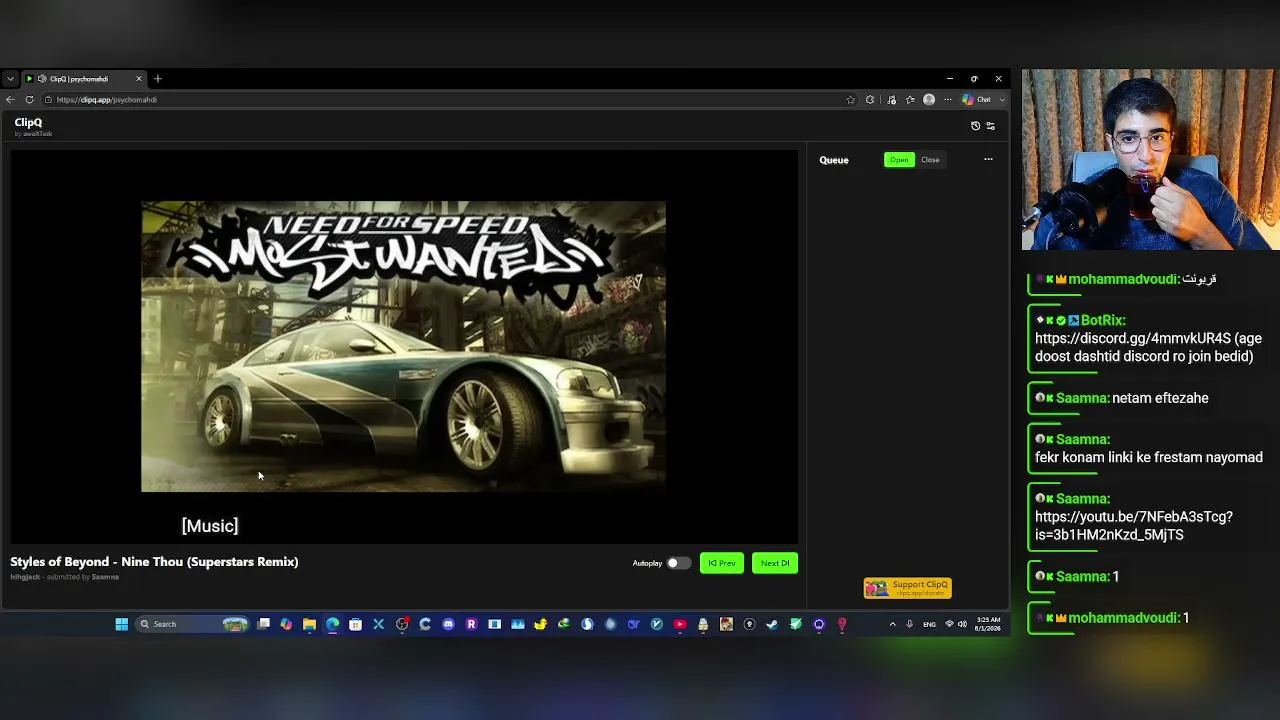Open the network Wi-Fi tray icon
The height and width of the screenshot is (720, 1280).
point(949,624)
